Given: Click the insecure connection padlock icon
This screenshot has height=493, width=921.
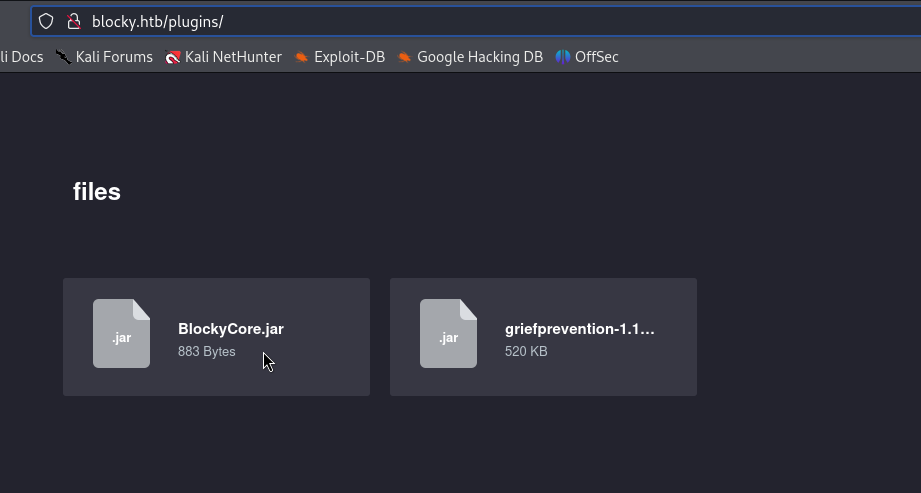Looking at the screenshot, I should tap(72, 21).
